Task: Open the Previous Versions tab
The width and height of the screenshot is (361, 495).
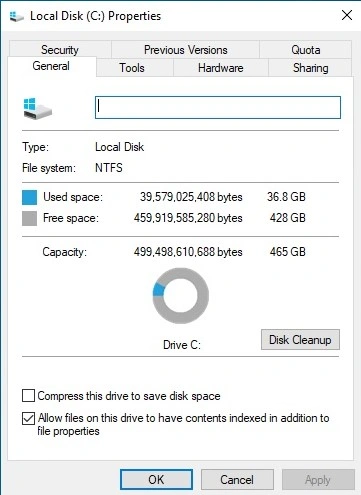Action: pyautogui.click(x=185, y=49)
